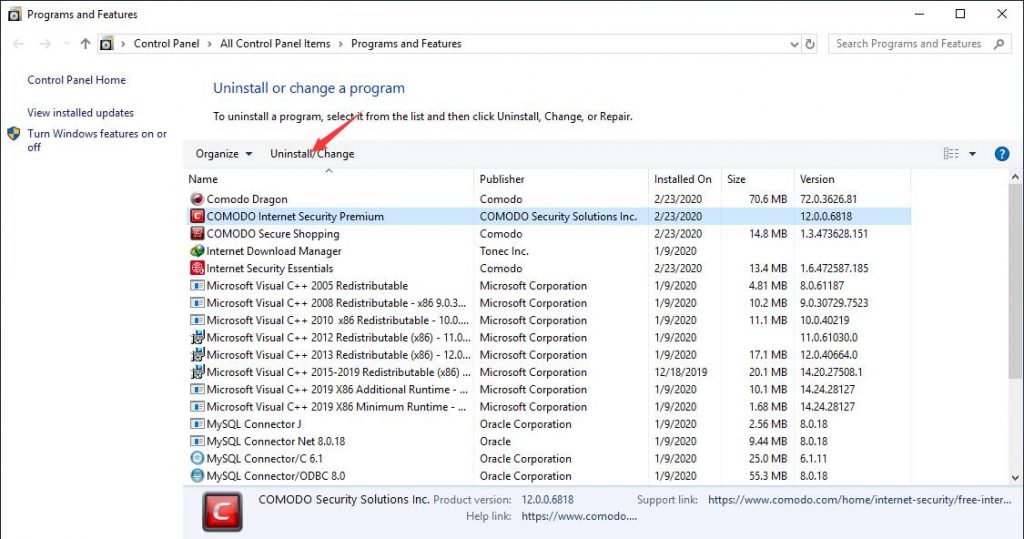1024x539 pixels.
Task: Select the Comodo Dragon row name
Action: pyautogui.click(x=247, y=199)
